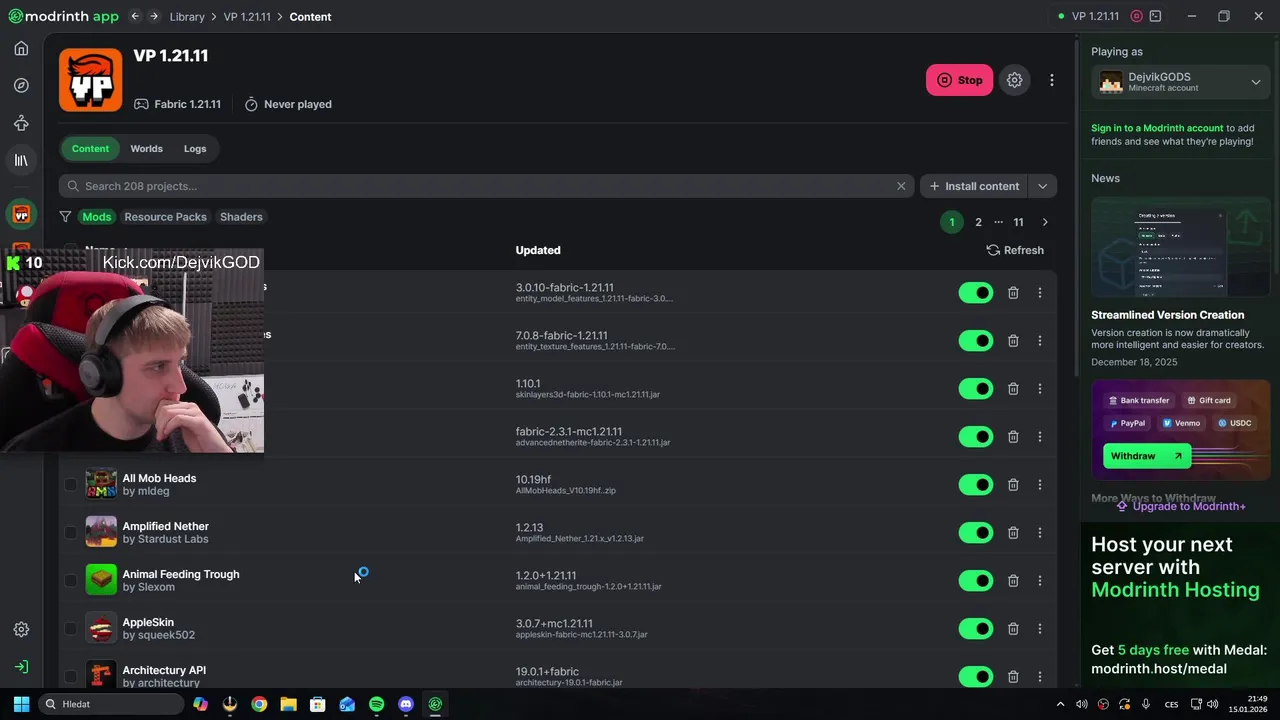
Task: Open the Library icon in sidebar
Action: [21, 160]
